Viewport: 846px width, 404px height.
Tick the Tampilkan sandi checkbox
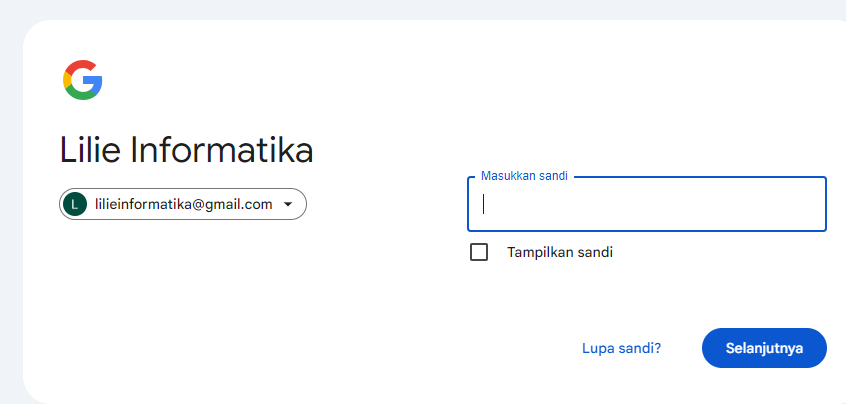point(479,252)
